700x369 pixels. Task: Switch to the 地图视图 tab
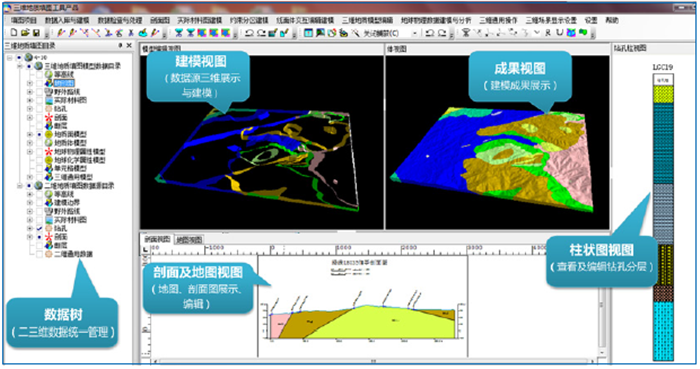click(189, 240)
